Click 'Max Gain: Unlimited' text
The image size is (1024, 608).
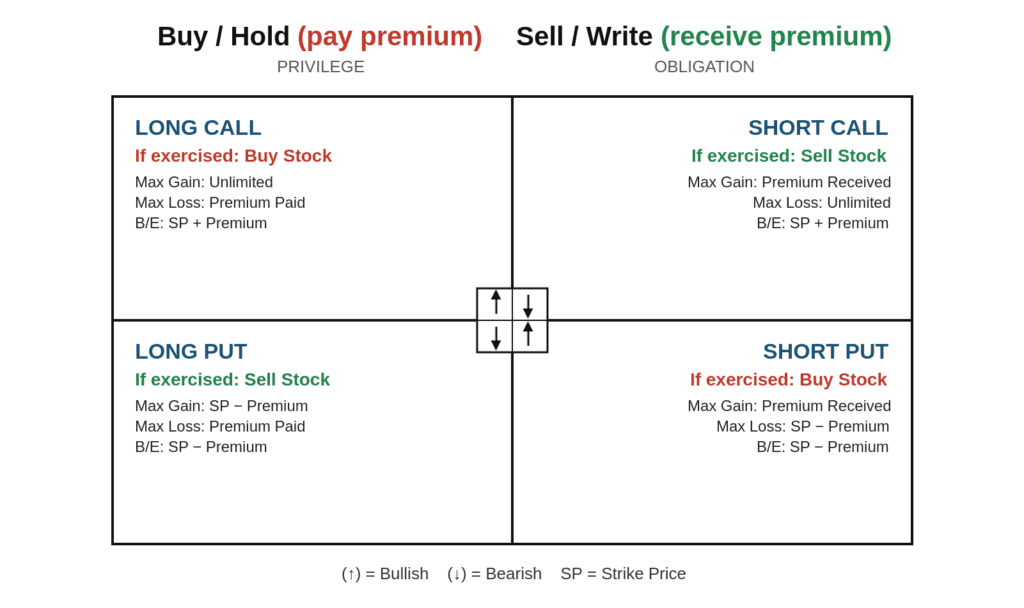click(204, 182)
